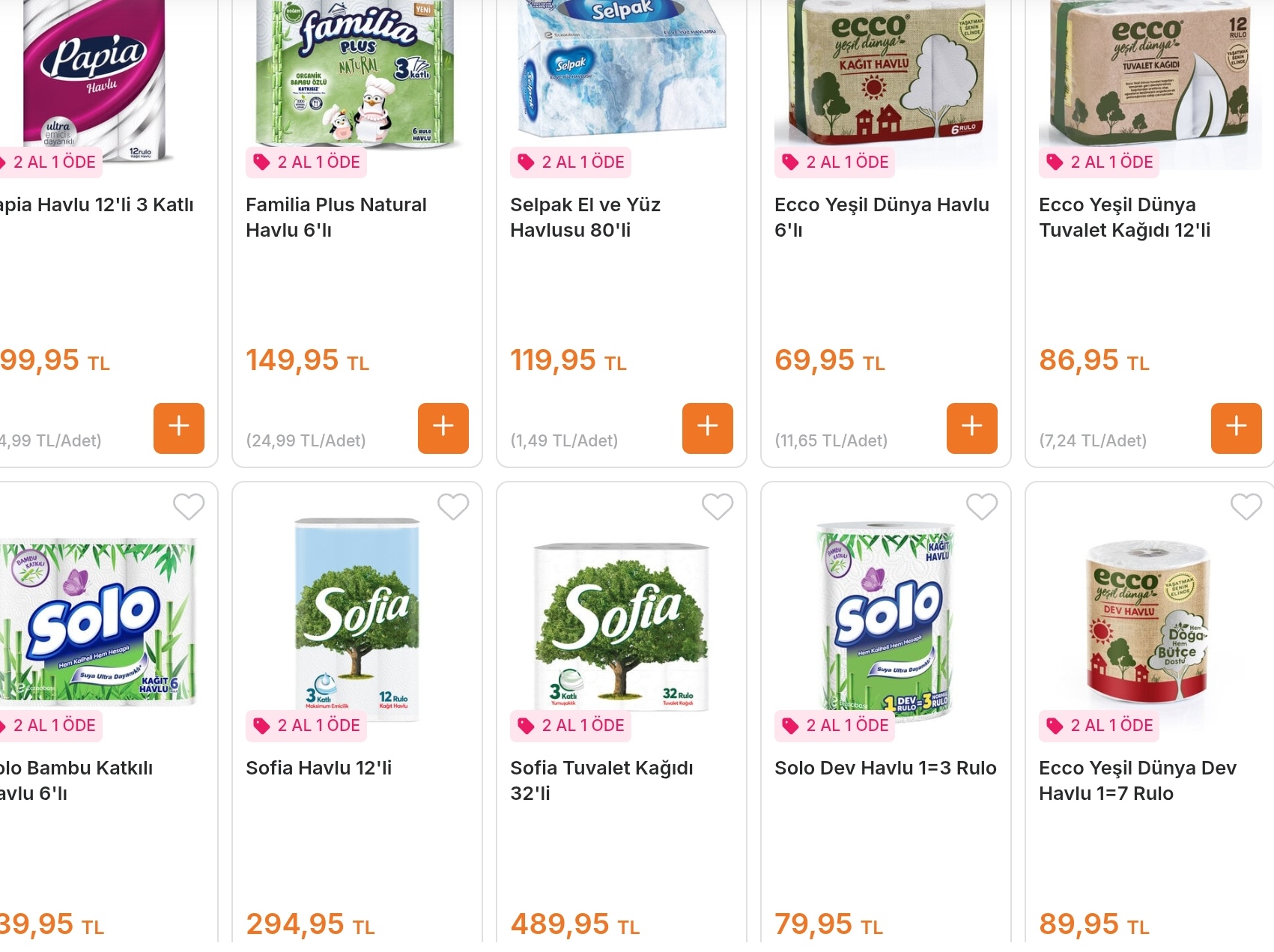This screenshot has height=952, width=1274.
Task: Click 2 AL 1 ÖDE tag on Sofia Tuvalet Kağıdı
Action: (x=571, y=726)
